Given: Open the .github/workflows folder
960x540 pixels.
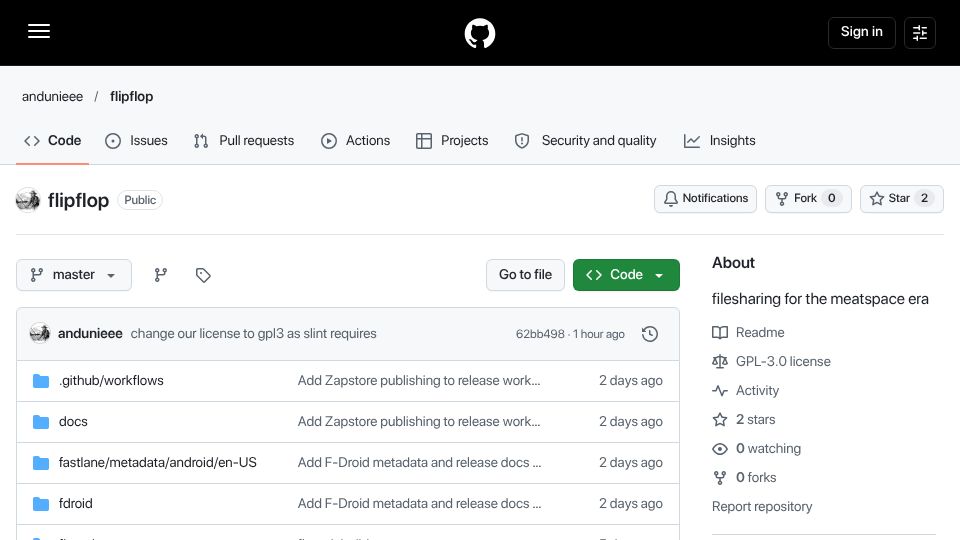Looking at the screenshot, I should tap(111, 381).
